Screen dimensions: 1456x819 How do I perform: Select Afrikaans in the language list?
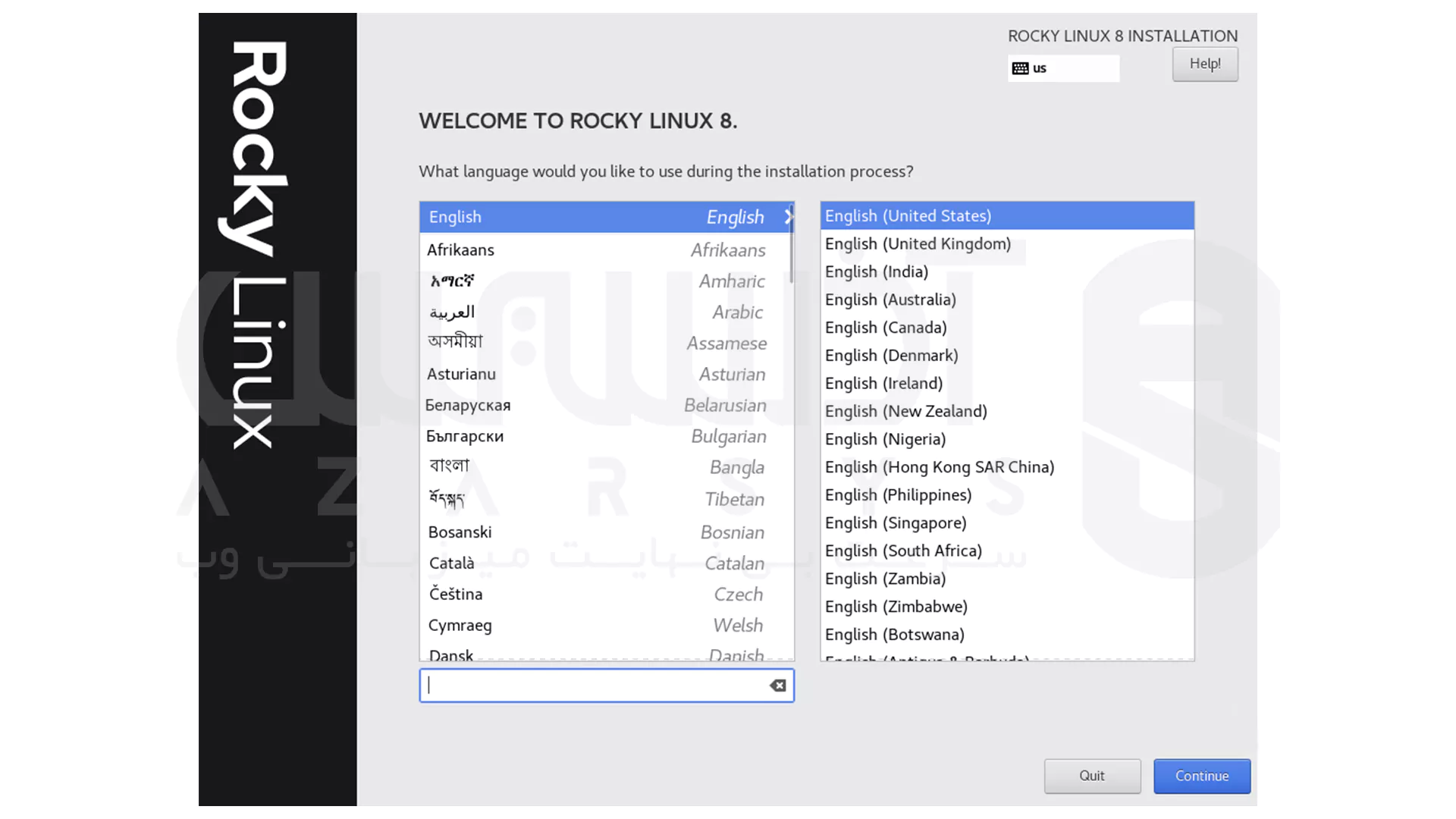pyautogui.click(x=605, y=249)
